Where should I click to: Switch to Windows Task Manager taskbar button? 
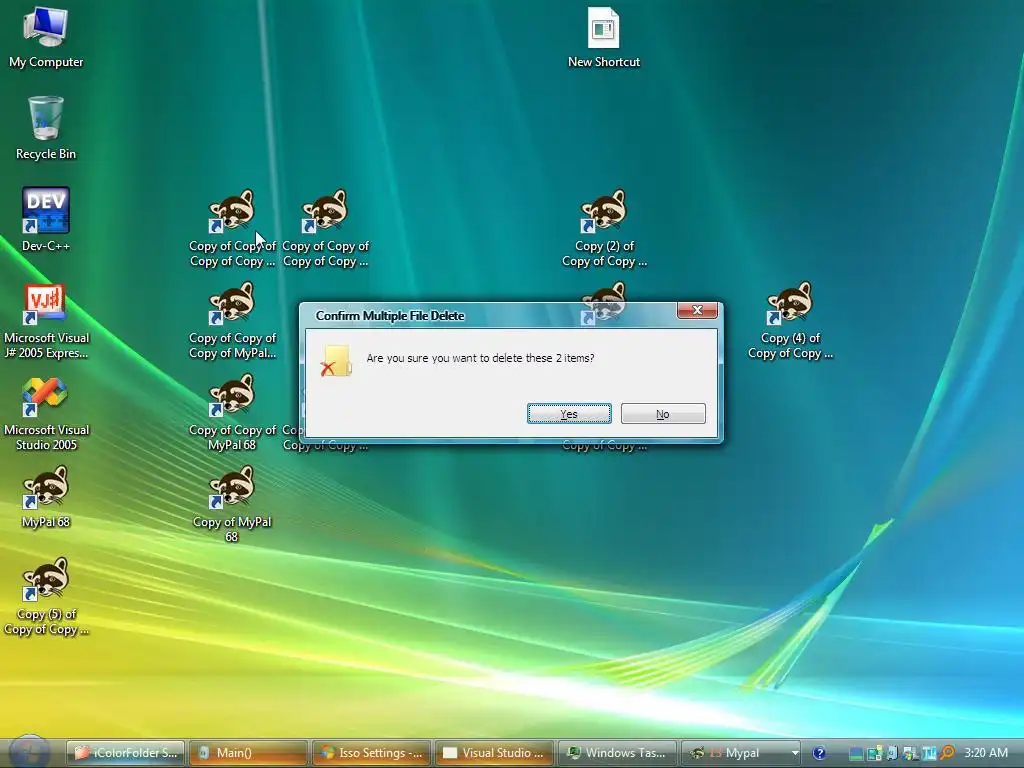(617, 753)
